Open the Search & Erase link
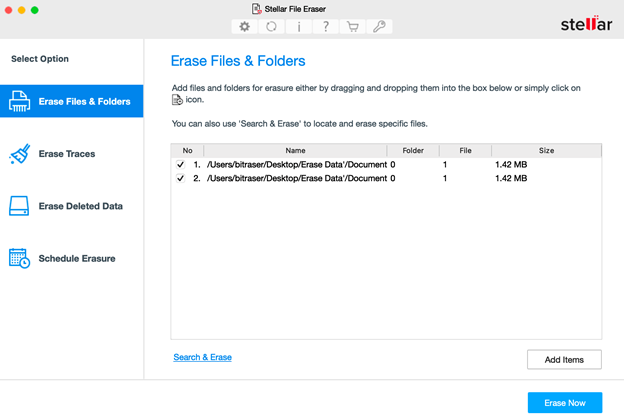624x420 pixels. [203, 357]
